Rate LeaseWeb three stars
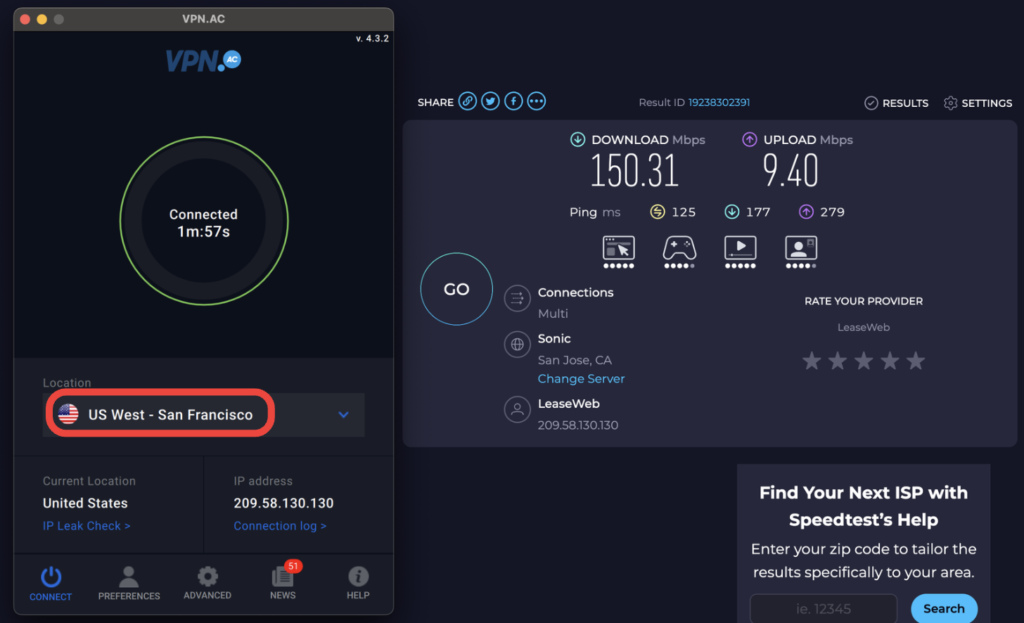The image size is (1024, 623). 863,360
